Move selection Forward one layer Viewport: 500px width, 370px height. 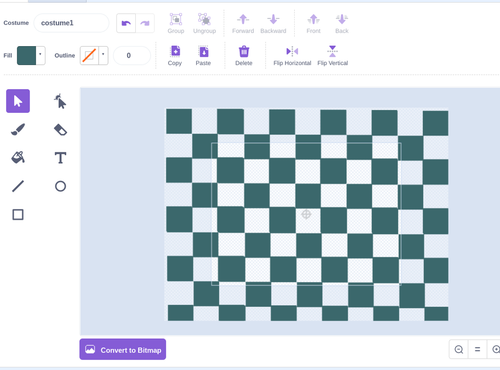pyautogui.click(x=243, y=23)
